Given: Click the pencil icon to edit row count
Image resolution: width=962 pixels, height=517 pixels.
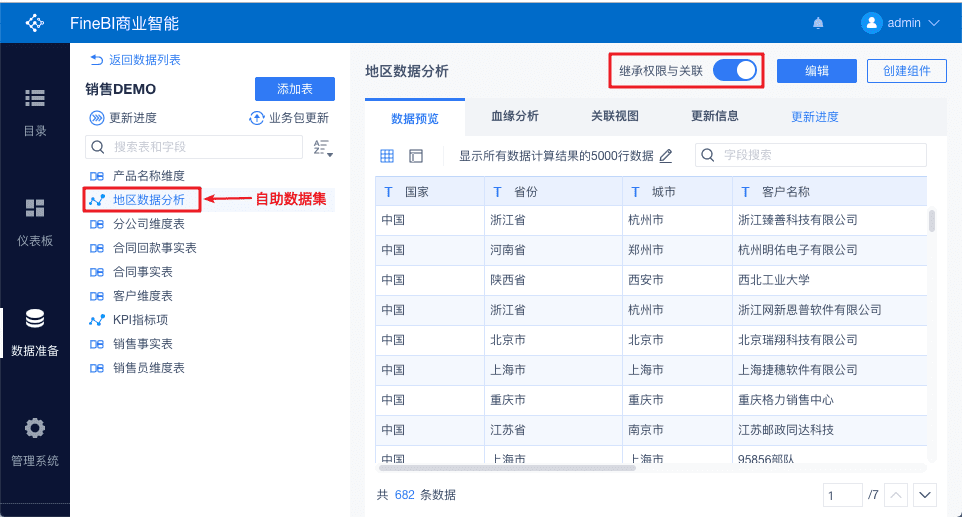Looking at the screenshot, I should (x=666, y=156).
